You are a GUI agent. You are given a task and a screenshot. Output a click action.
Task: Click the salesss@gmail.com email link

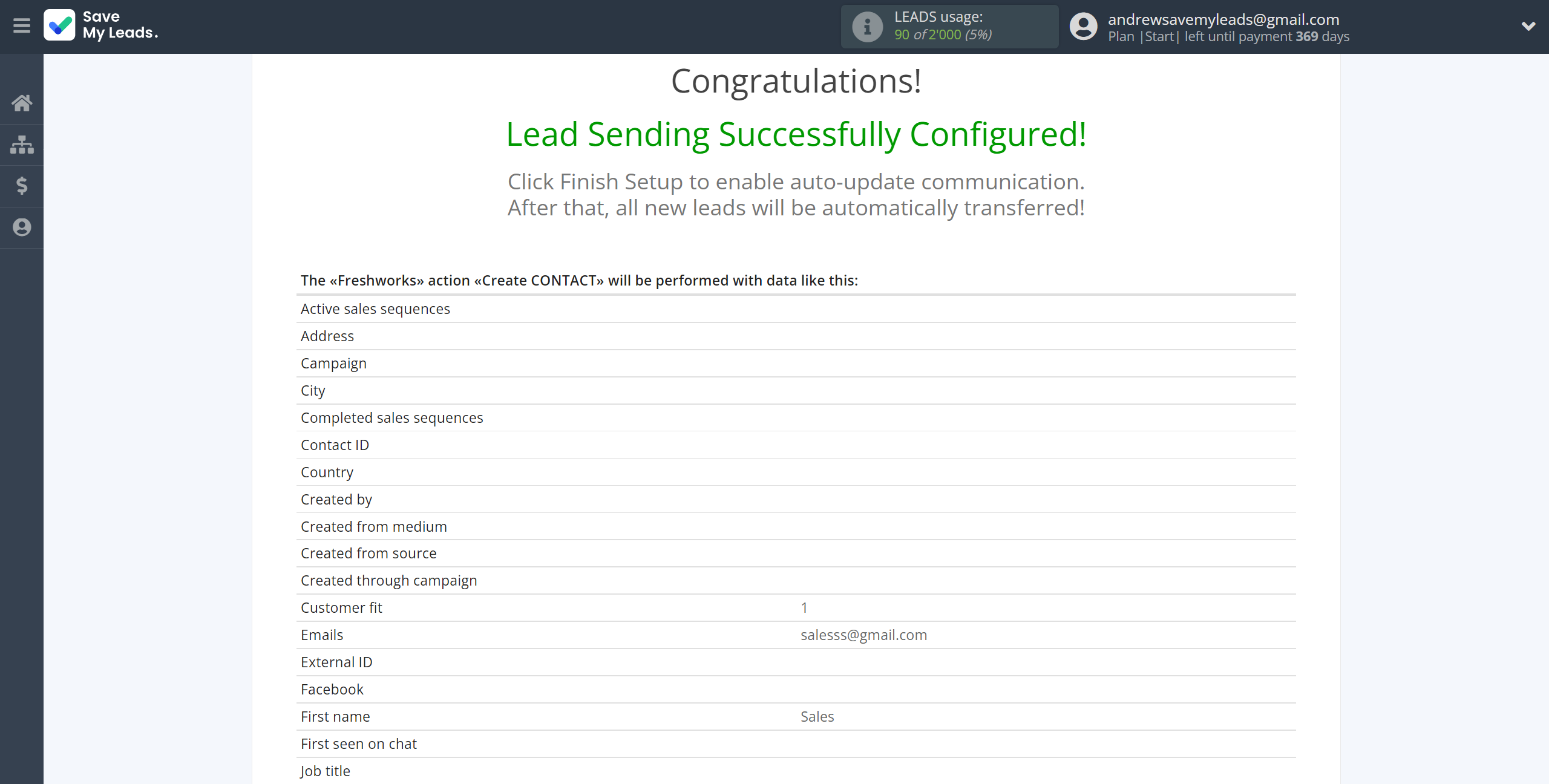(863, 634)
